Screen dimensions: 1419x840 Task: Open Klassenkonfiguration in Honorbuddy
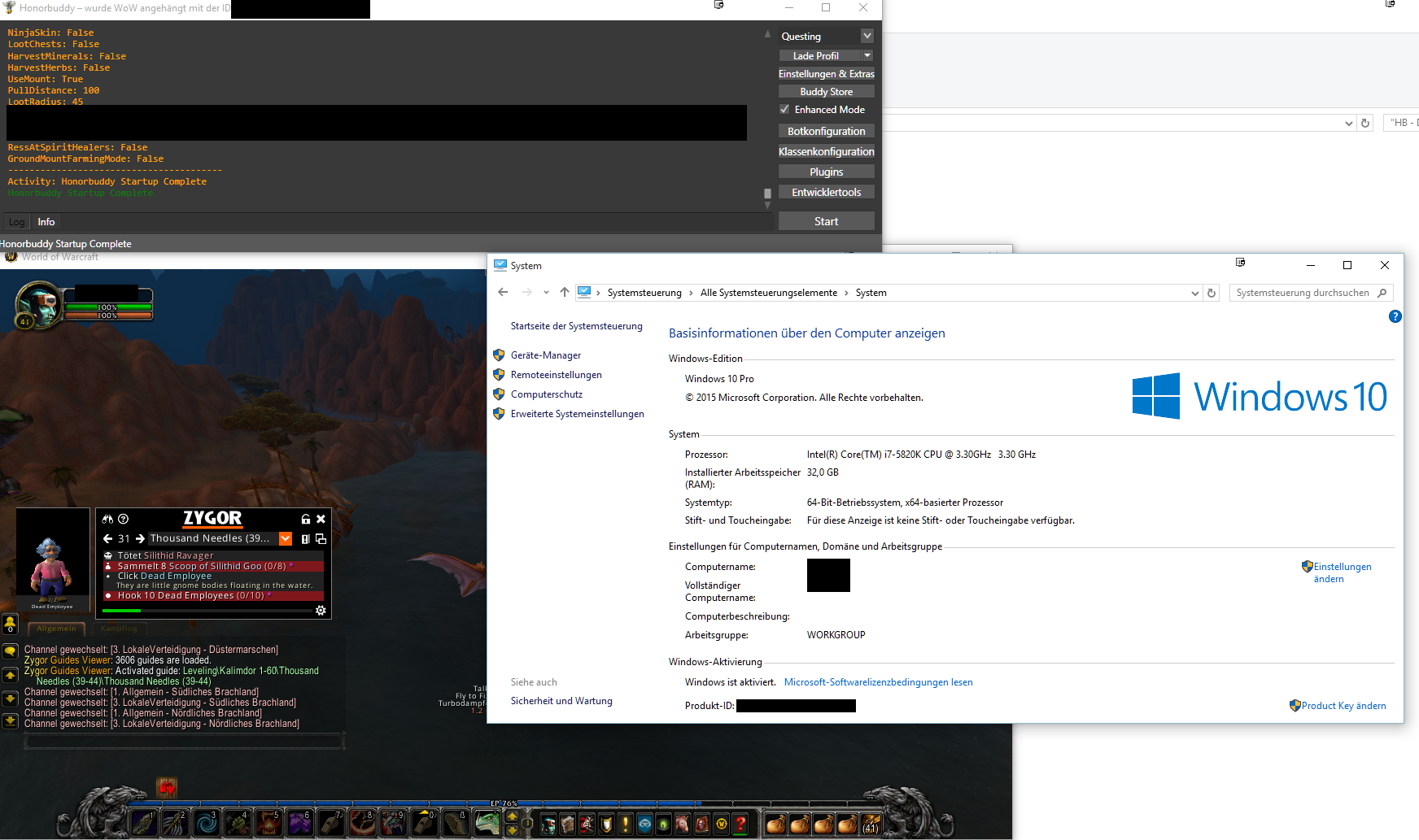pyautogui.click(x=827, y=151)
